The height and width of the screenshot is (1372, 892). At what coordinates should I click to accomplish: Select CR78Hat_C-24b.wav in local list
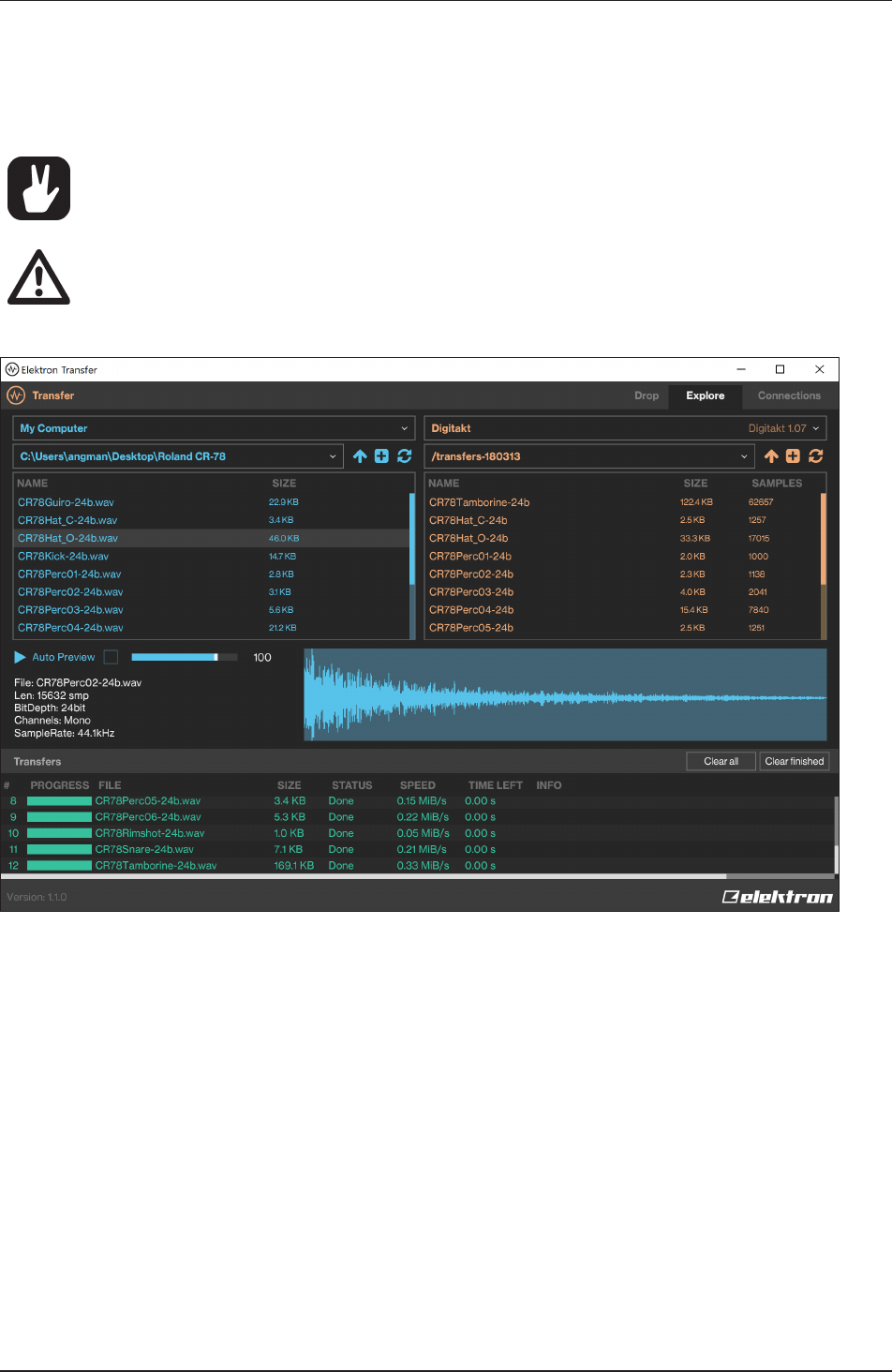(x=211, y=520)
